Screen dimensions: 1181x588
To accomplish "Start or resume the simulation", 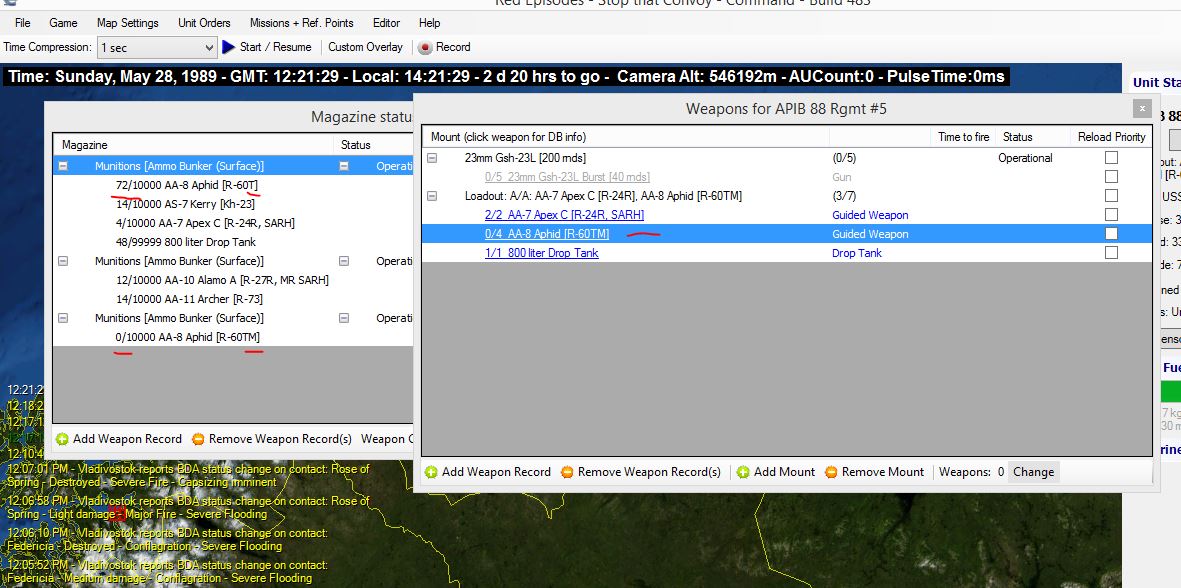I will point(267,47).
